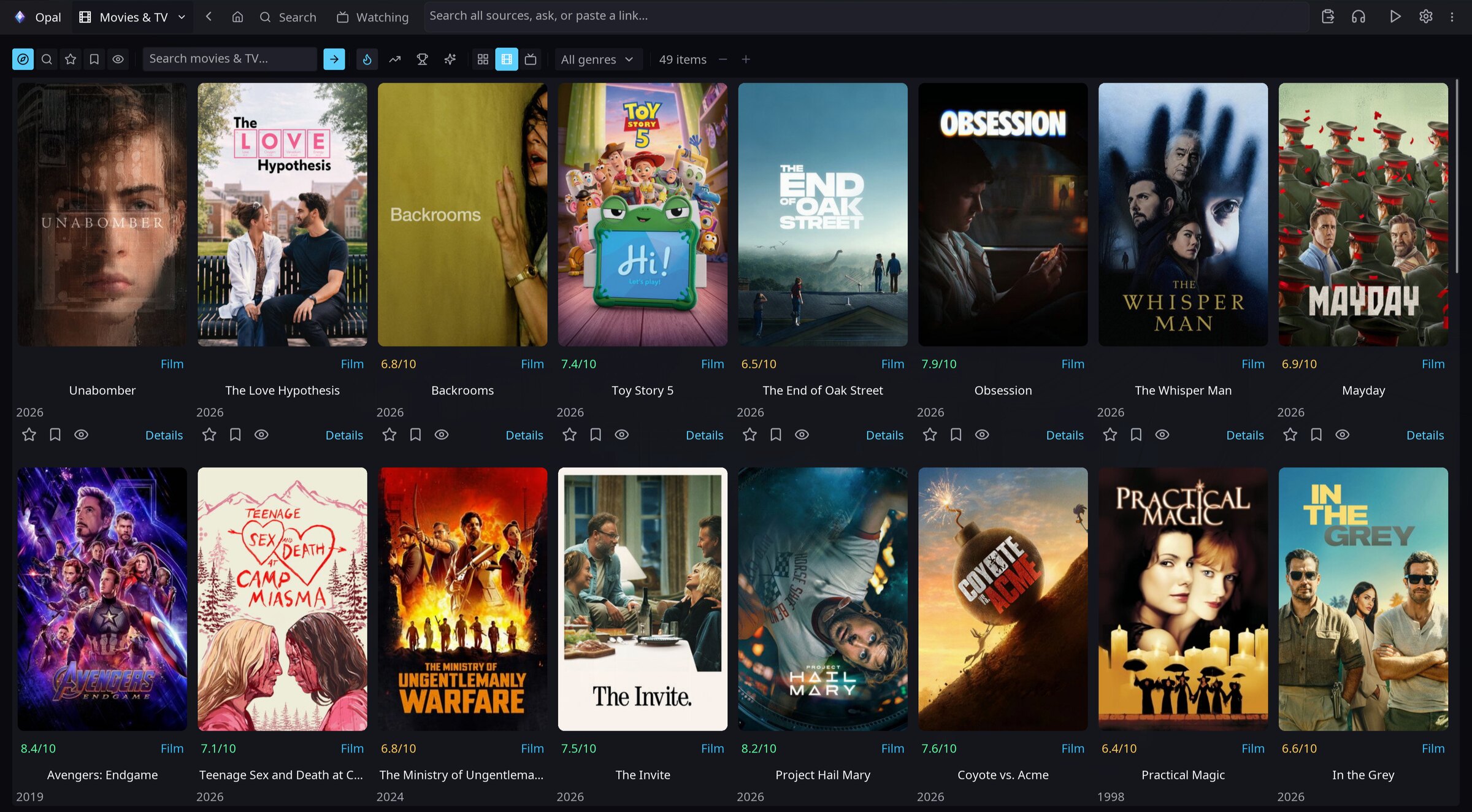Toggle watchlist bookmark for Obsession
This screenshot has height=812, width=1472.
tap(956, 435)
